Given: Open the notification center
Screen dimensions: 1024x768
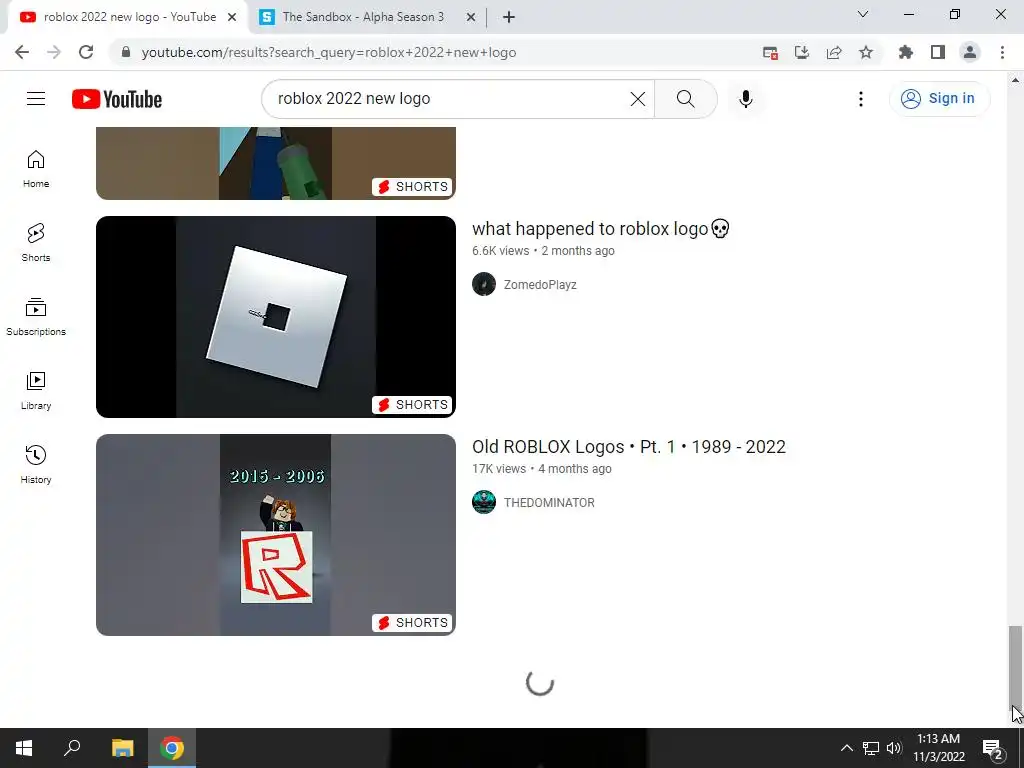Looking at the screenshot, I should pyautogui.click(x=993, y=748).
